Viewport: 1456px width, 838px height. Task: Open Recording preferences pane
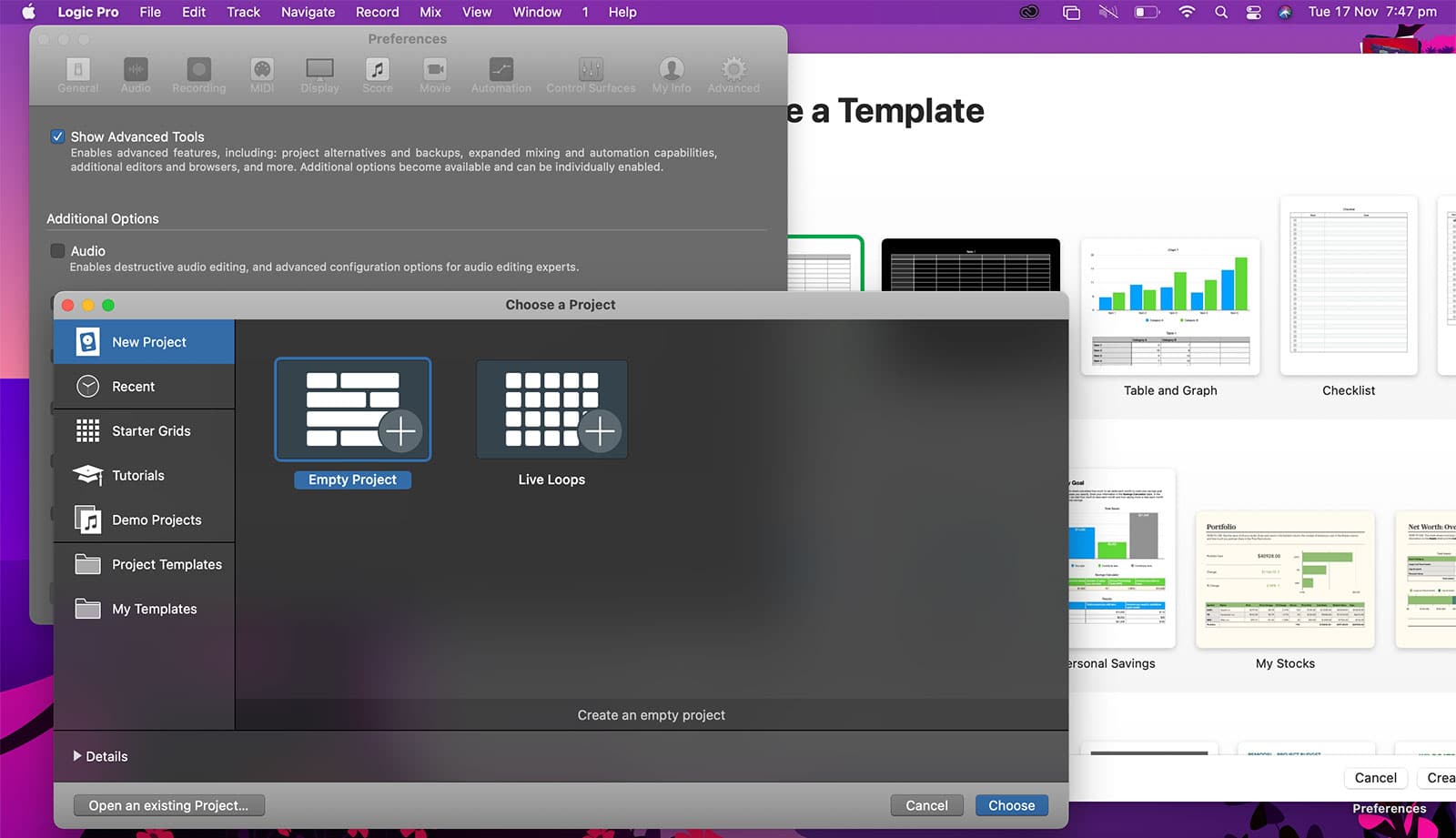[x=198, y=76]
